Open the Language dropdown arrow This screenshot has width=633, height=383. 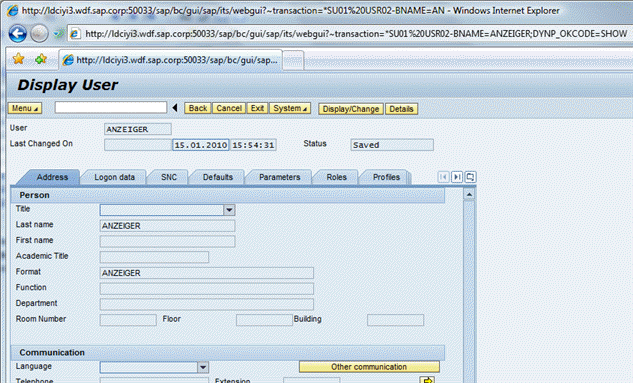pos(203,367)
